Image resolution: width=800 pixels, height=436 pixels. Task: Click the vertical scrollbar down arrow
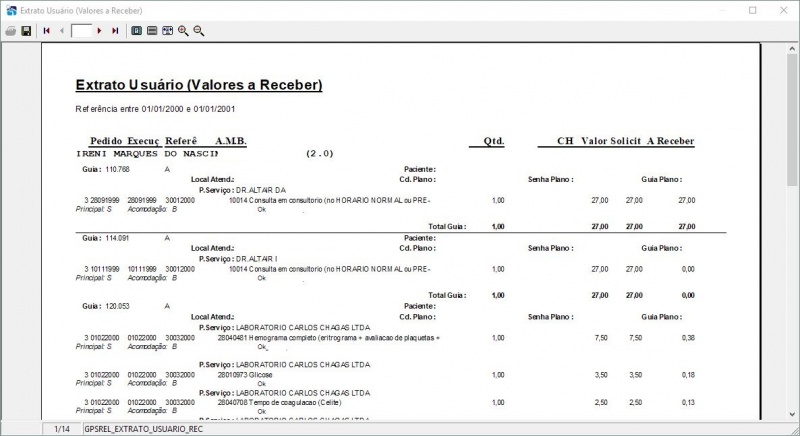[x=792, y=415]
